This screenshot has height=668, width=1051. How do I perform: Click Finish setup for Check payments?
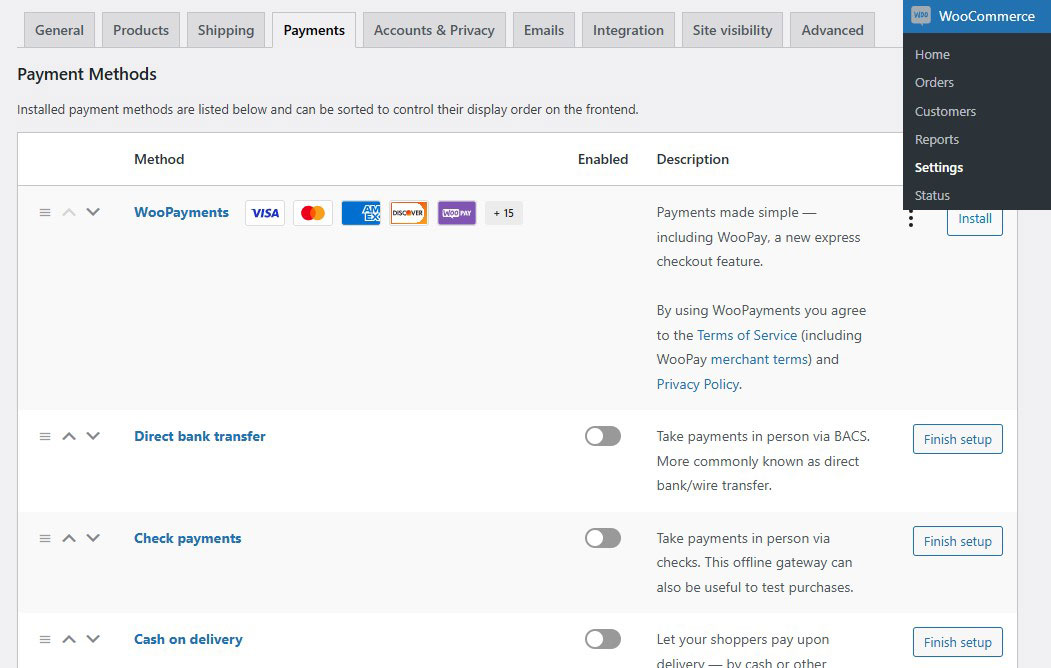point(957,541)
